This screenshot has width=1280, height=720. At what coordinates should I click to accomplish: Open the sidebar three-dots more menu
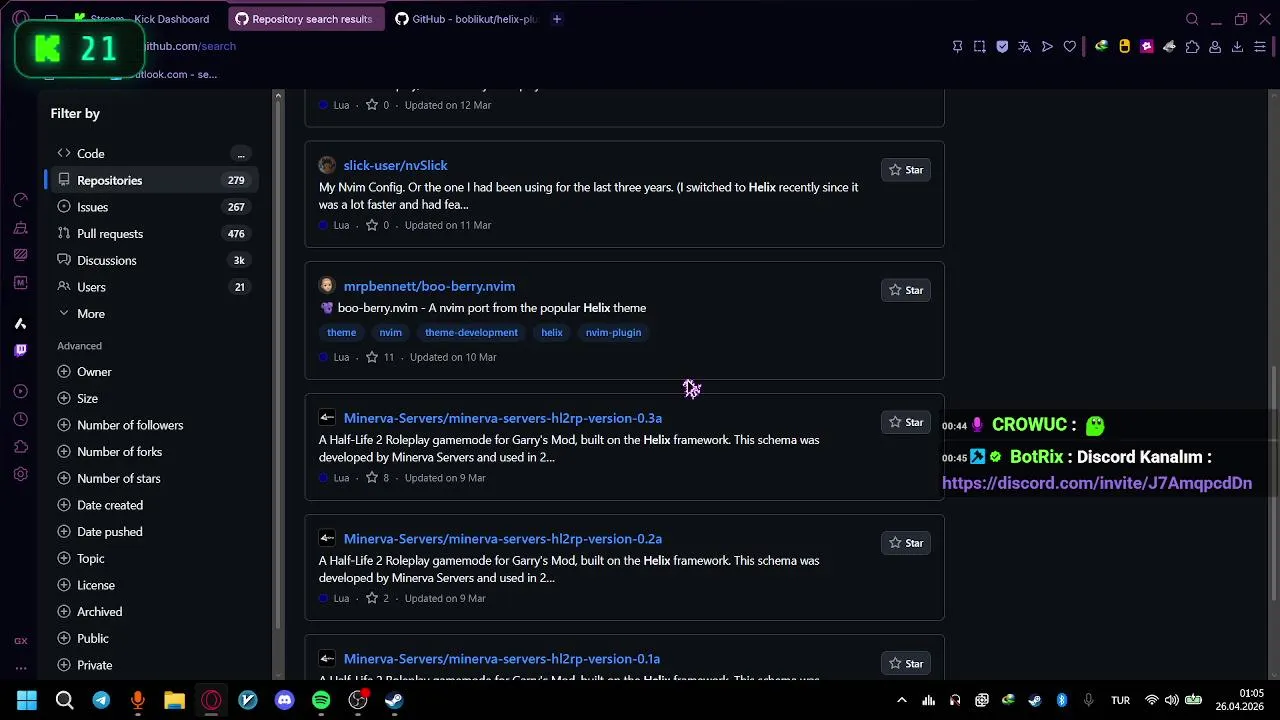pyautogui.click(x=20, y=668)
